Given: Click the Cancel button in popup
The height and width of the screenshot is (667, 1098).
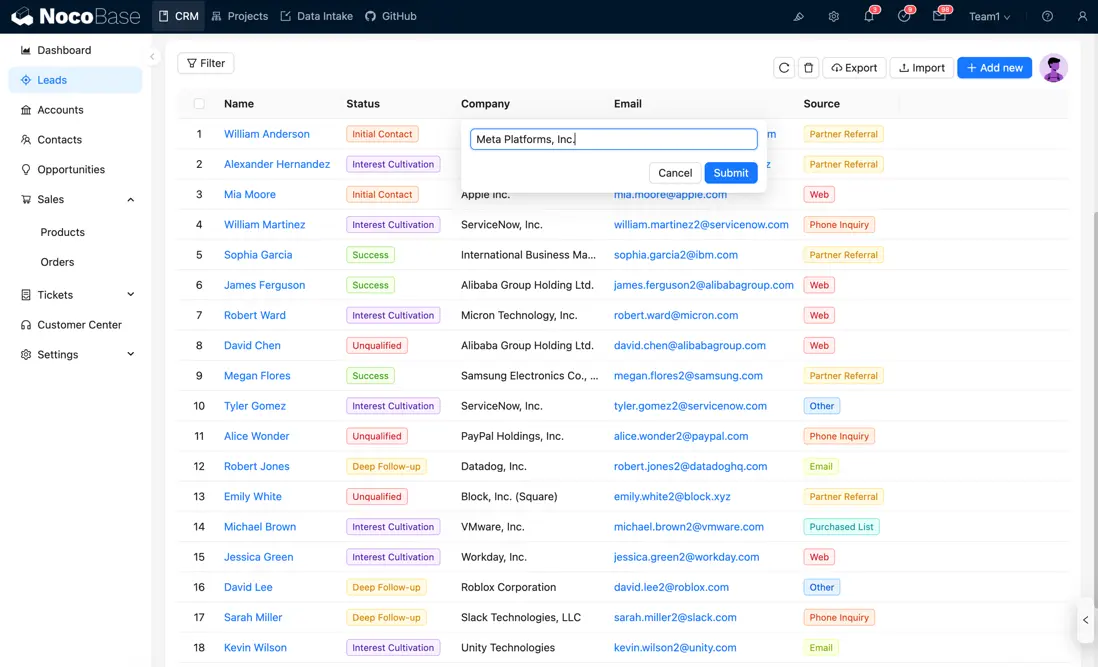Looking at the screenshot, I should 675,173.
